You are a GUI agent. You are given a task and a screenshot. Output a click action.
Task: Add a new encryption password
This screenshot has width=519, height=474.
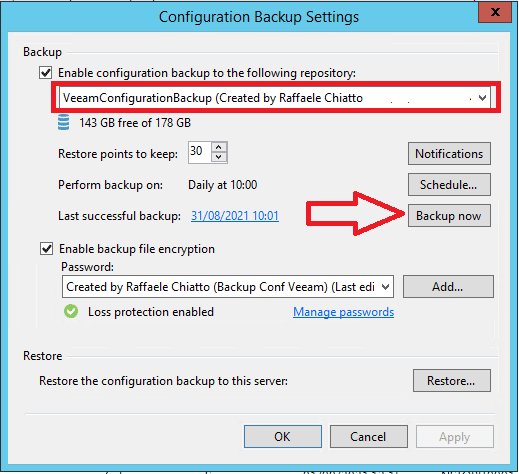448,287
